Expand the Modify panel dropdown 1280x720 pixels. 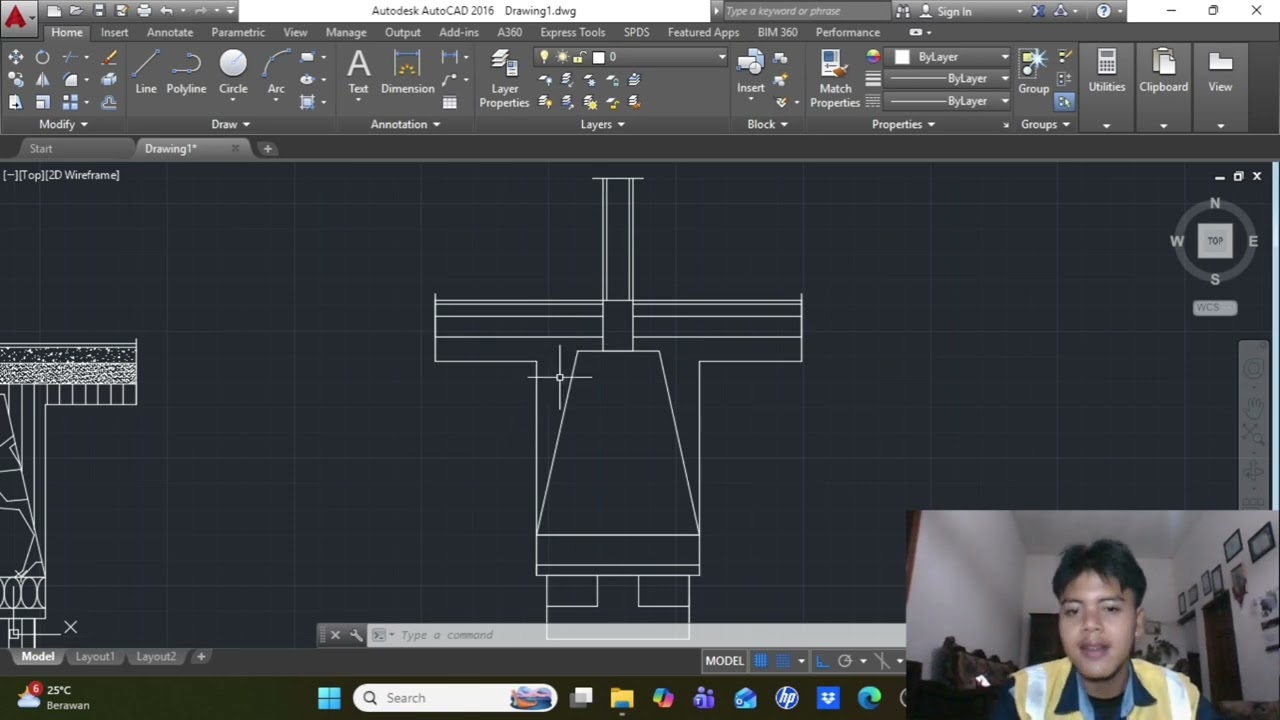pos(63,124)
